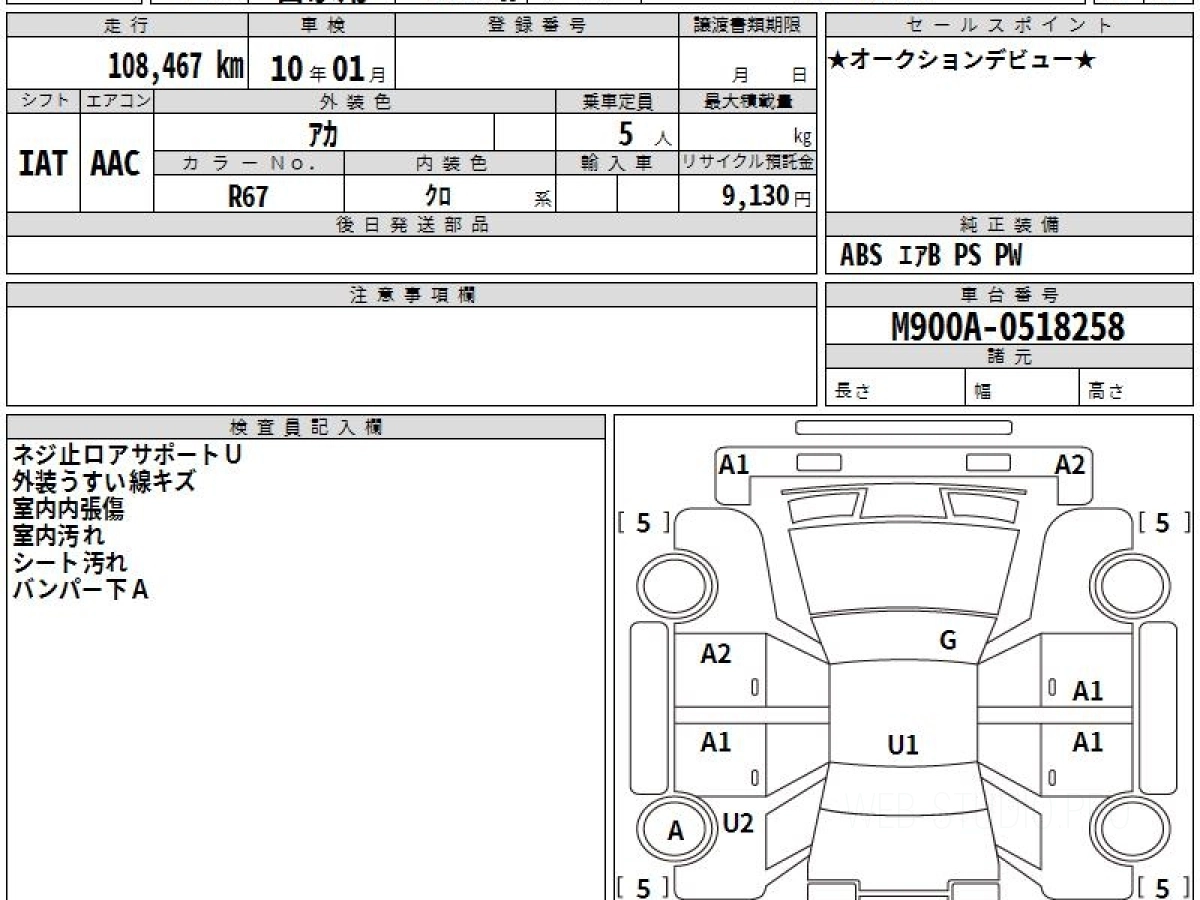
Task: Click the 検査員記入欄 header bar
Action: point(306,427)
